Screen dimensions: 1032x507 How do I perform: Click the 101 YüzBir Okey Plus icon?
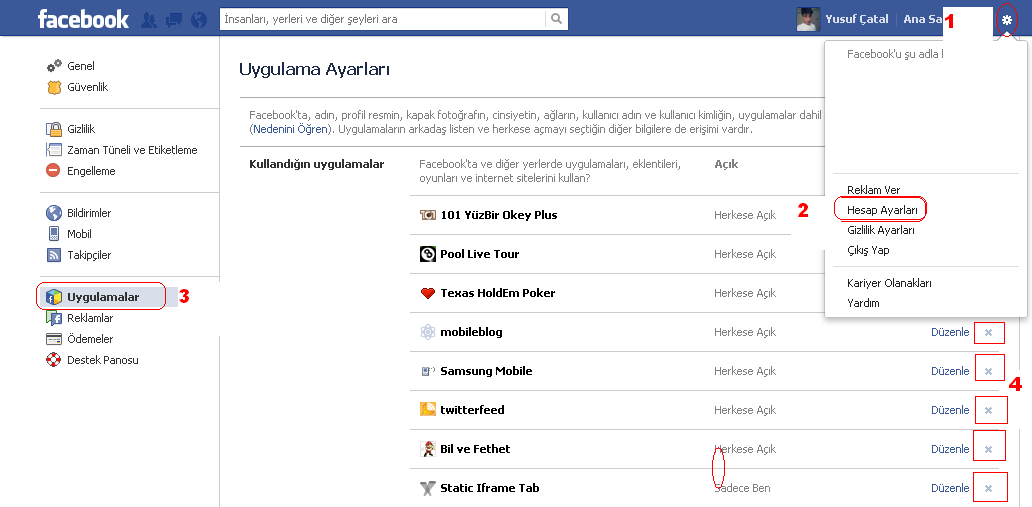tap(428, 215)
